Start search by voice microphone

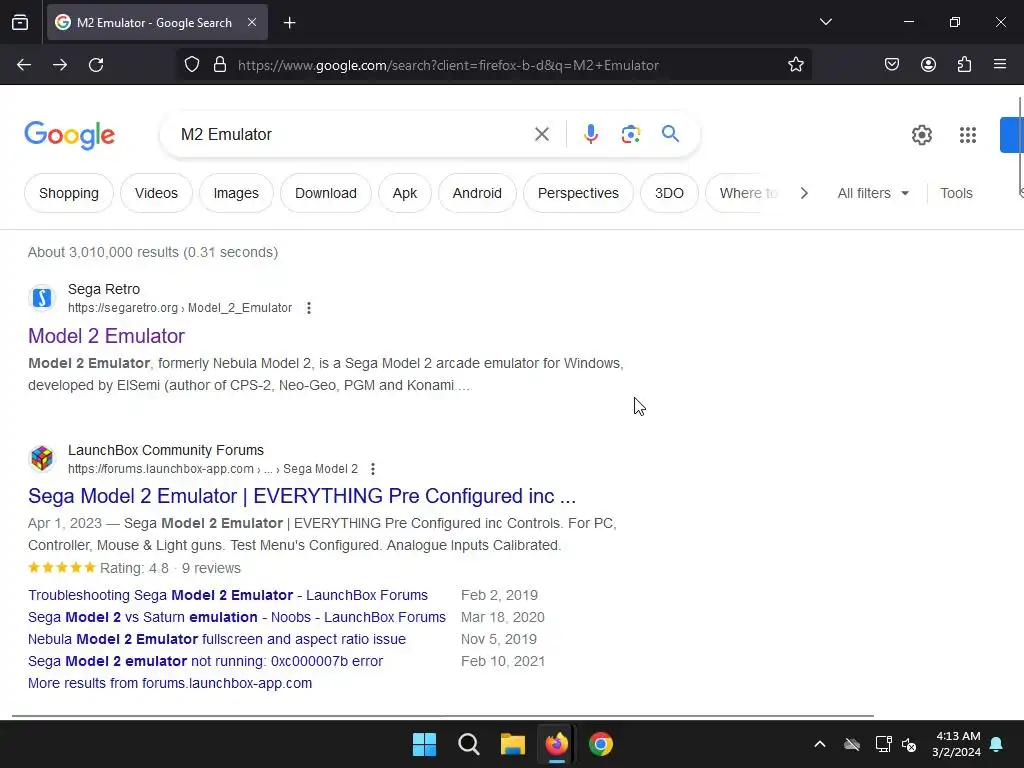(x=590, y=135)
